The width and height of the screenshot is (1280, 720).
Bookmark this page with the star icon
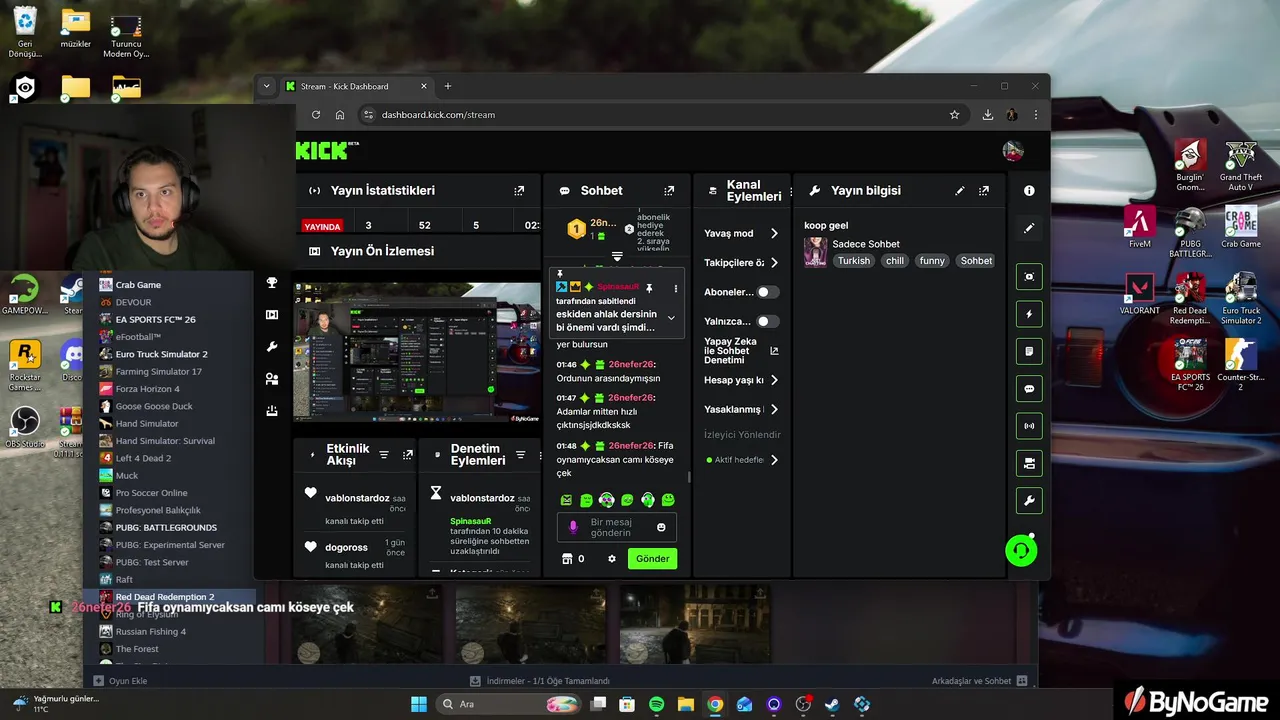[954, 114]
